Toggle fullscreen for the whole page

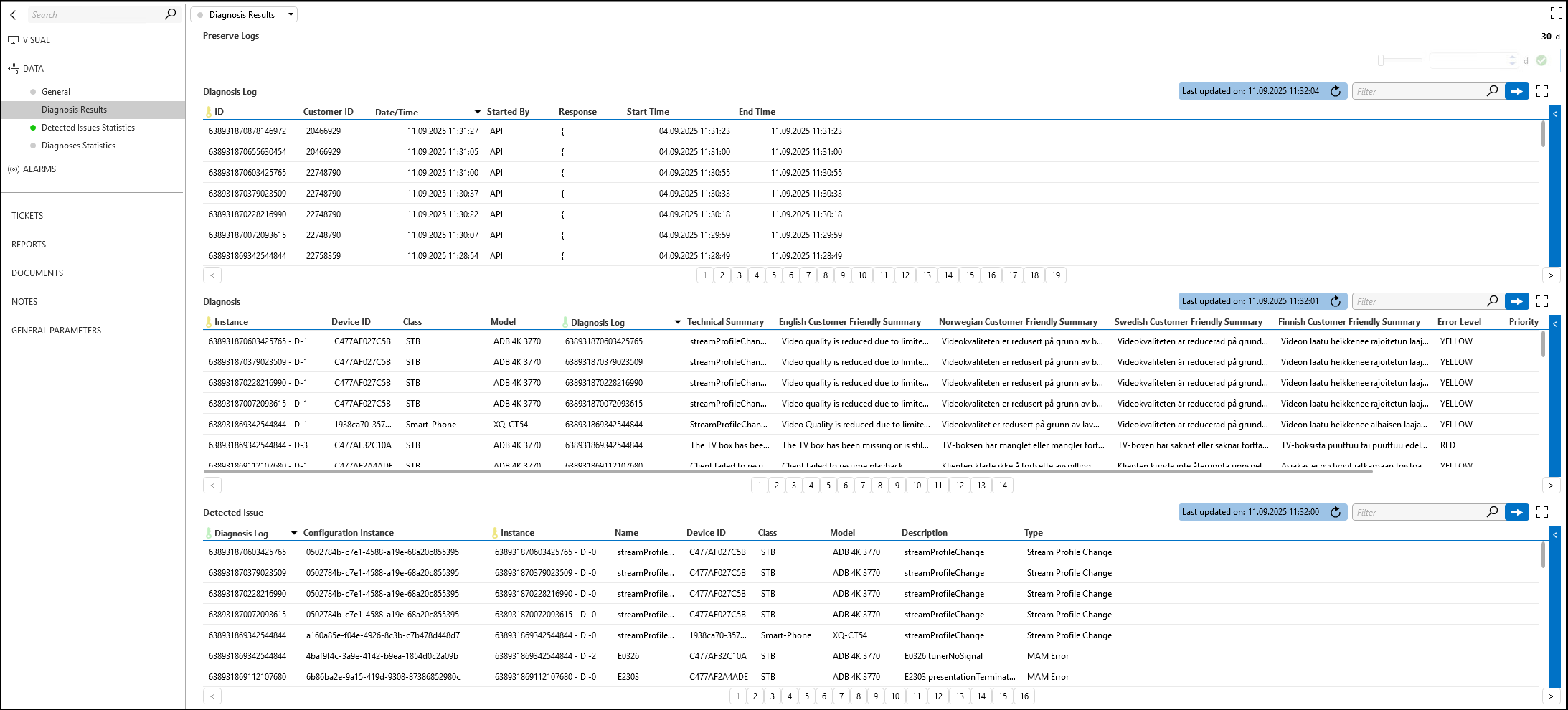coord(1556,13)
